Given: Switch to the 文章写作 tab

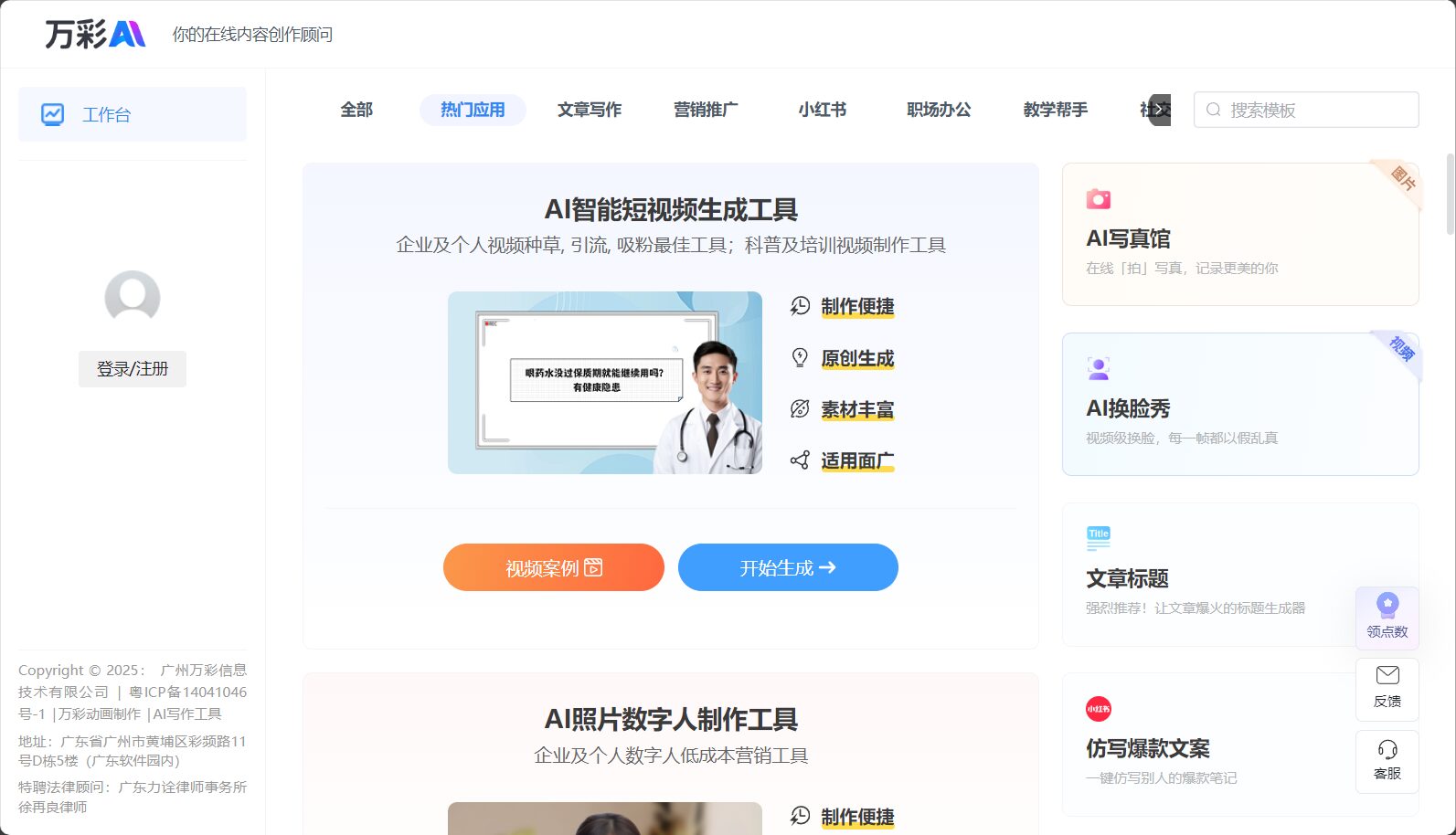Looking at the screenshot, I should click(x=590, y=110).
